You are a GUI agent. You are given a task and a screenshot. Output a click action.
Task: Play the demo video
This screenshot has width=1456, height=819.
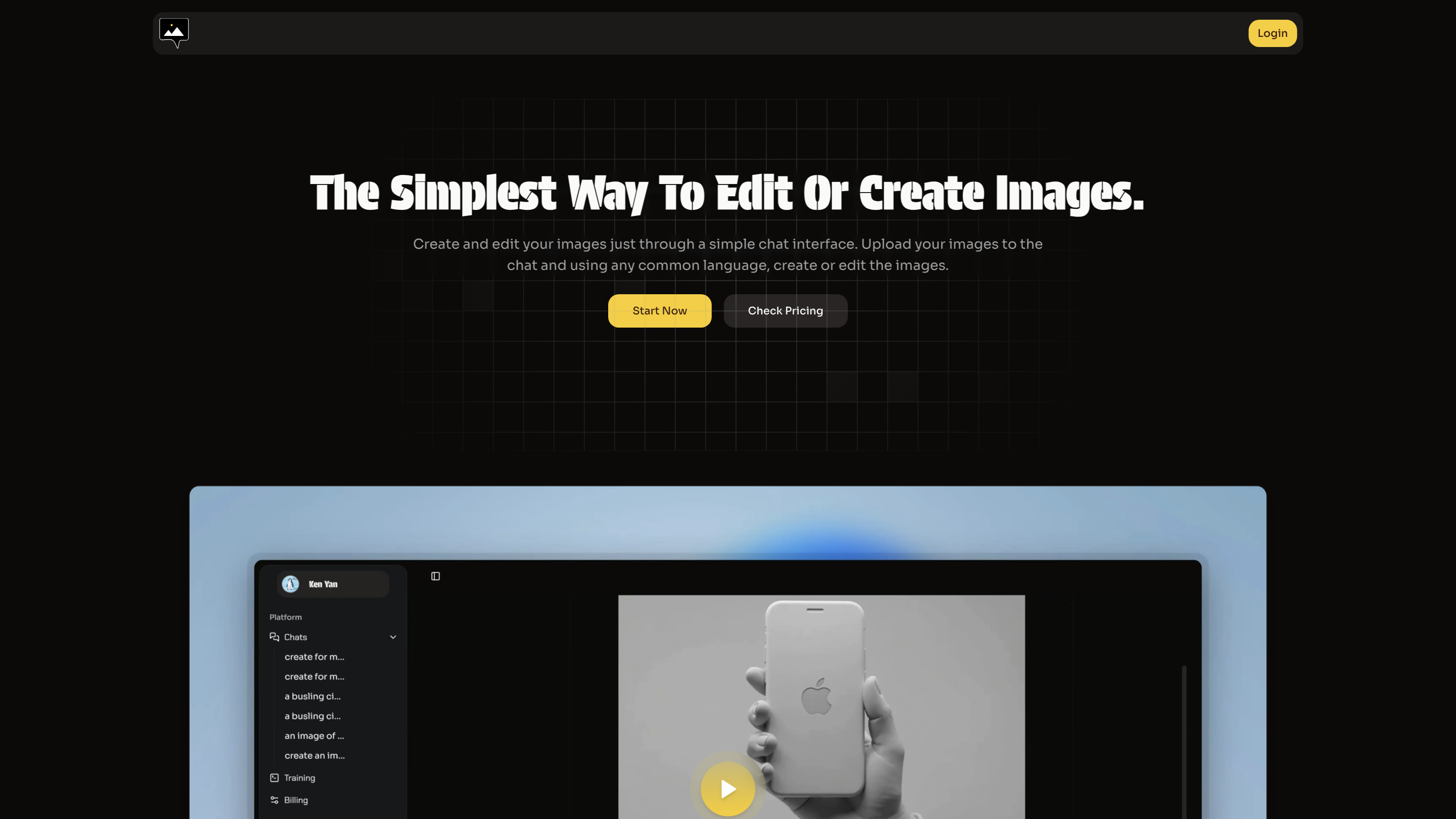(x=727, y=789)
